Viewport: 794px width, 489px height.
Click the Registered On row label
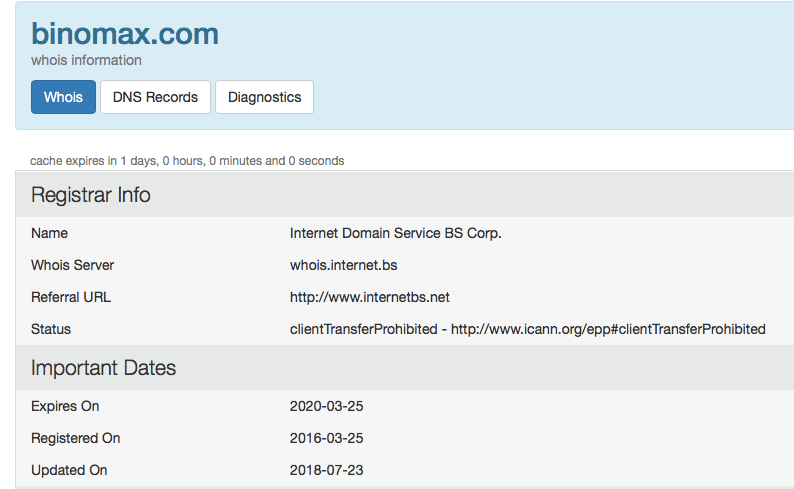tap(75, 438)
